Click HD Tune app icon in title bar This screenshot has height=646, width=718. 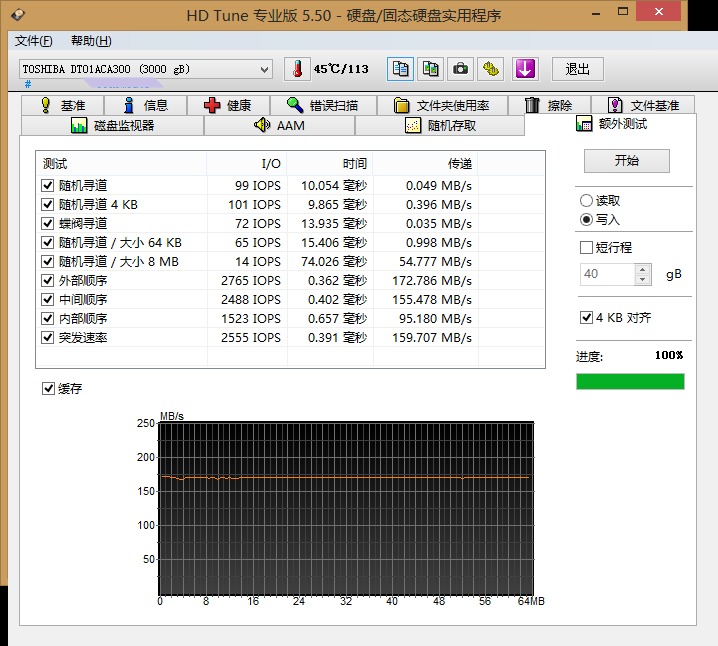pos(17,15)
